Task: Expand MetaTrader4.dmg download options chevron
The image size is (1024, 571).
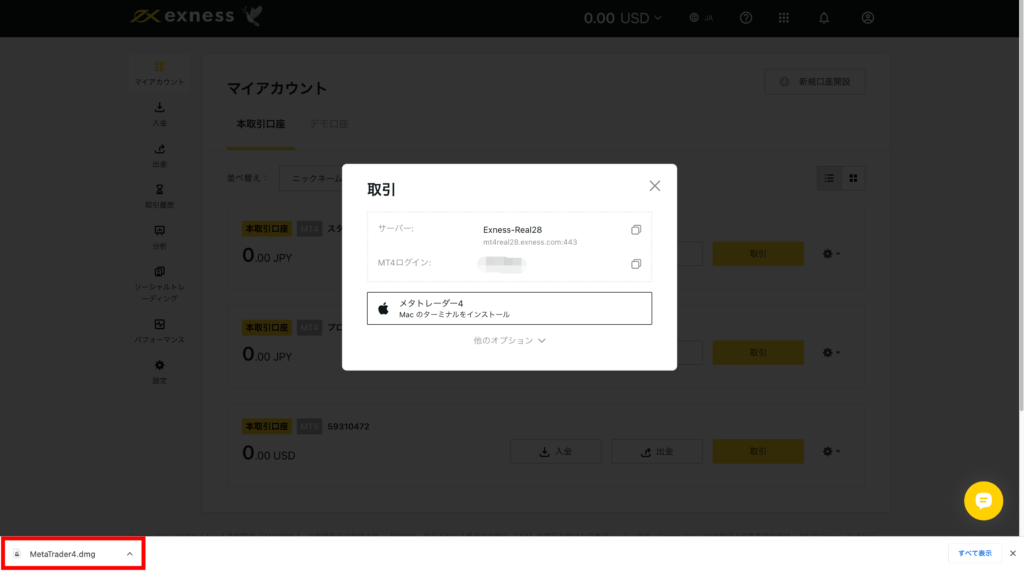Action: coord(129,554)
